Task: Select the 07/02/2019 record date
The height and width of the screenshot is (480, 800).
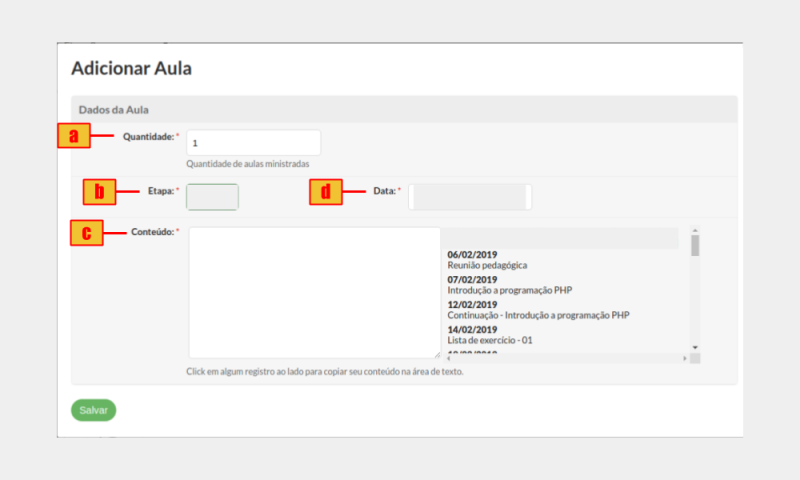Action: click(x=472, y=280)
